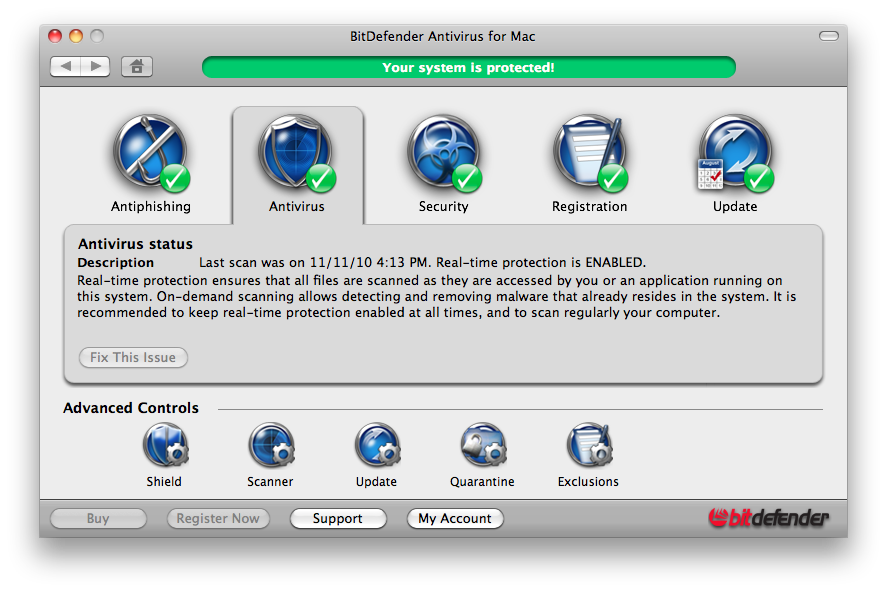Click the Registration label

[589, 206]
